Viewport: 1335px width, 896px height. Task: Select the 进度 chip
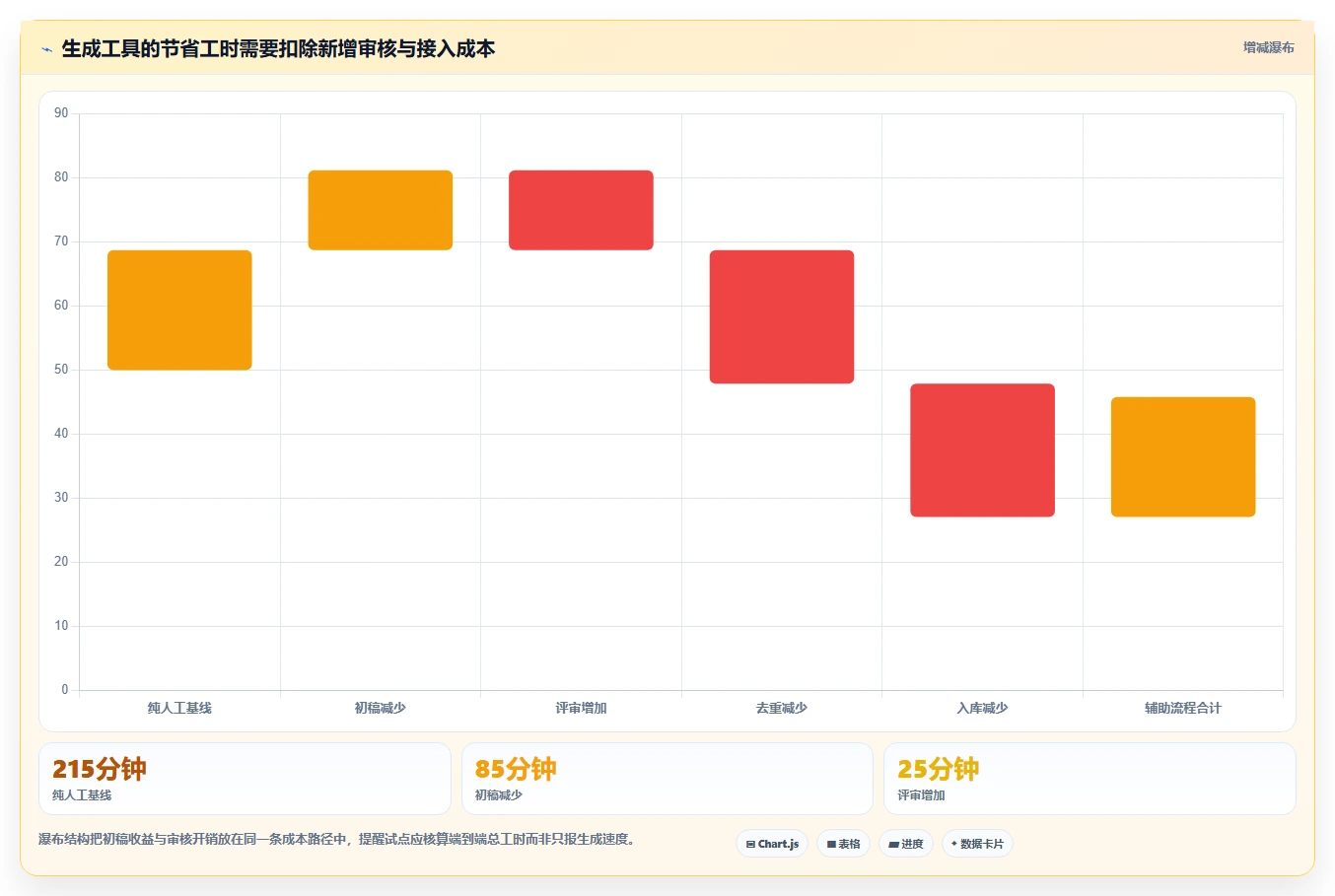pyautogui.click(x=906, y=844)
